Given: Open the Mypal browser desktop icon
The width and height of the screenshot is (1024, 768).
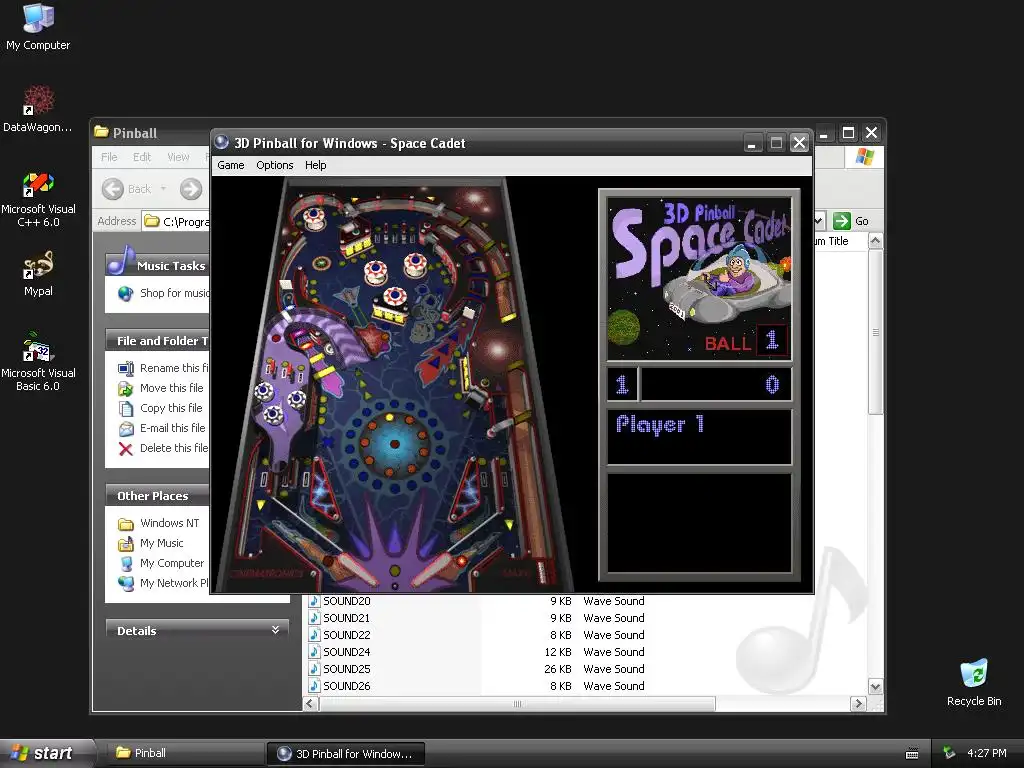Looking at the screenshot, I should click(x=38, y=274).
